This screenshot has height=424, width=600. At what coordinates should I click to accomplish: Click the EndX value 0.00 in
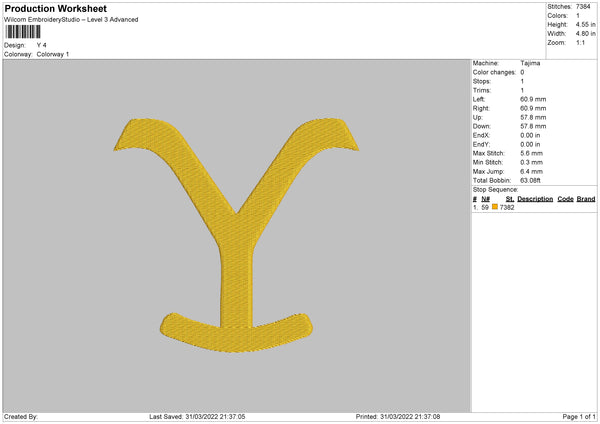pos(530,135)
